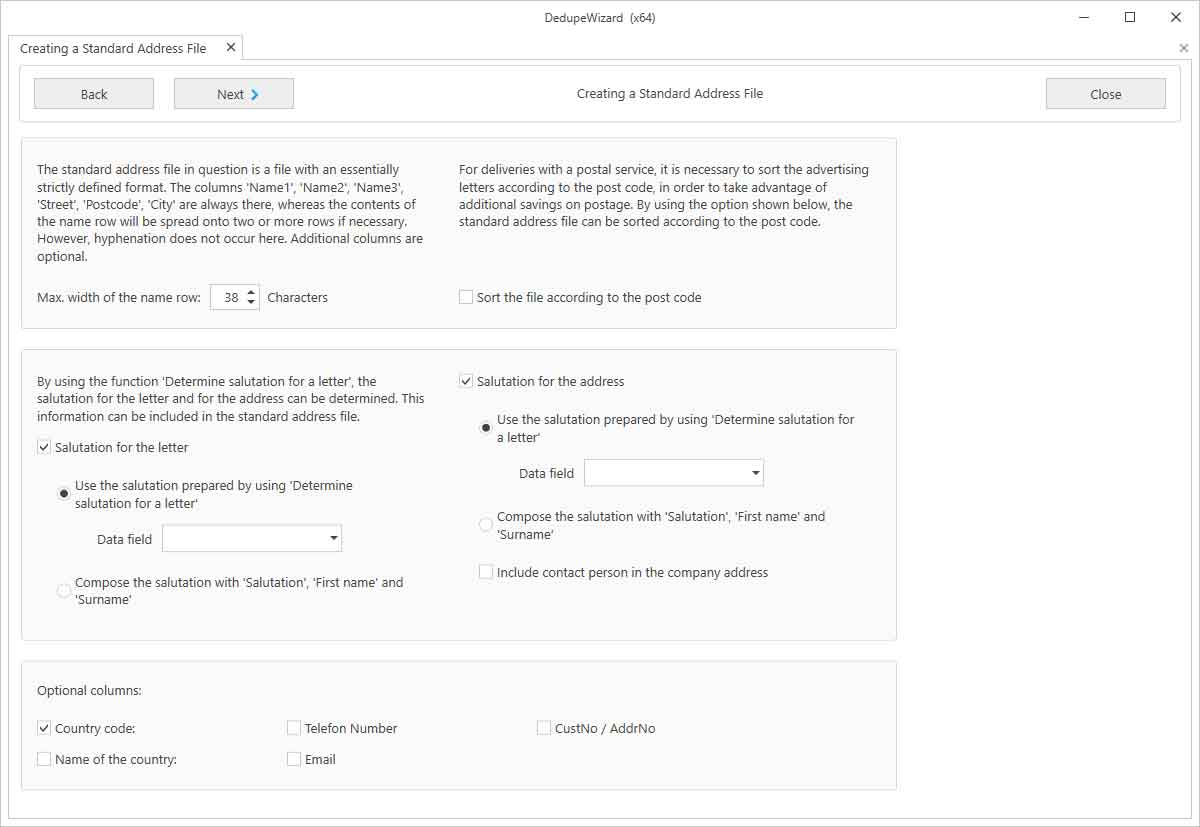Click the Back button

tap(93, 93)
